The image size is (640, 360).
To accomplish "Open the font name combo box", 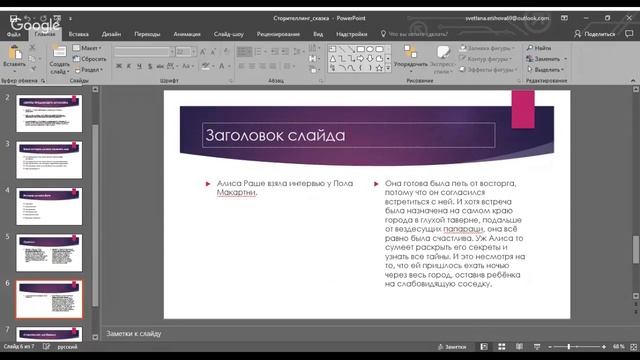I will click(x=144, y=52).
